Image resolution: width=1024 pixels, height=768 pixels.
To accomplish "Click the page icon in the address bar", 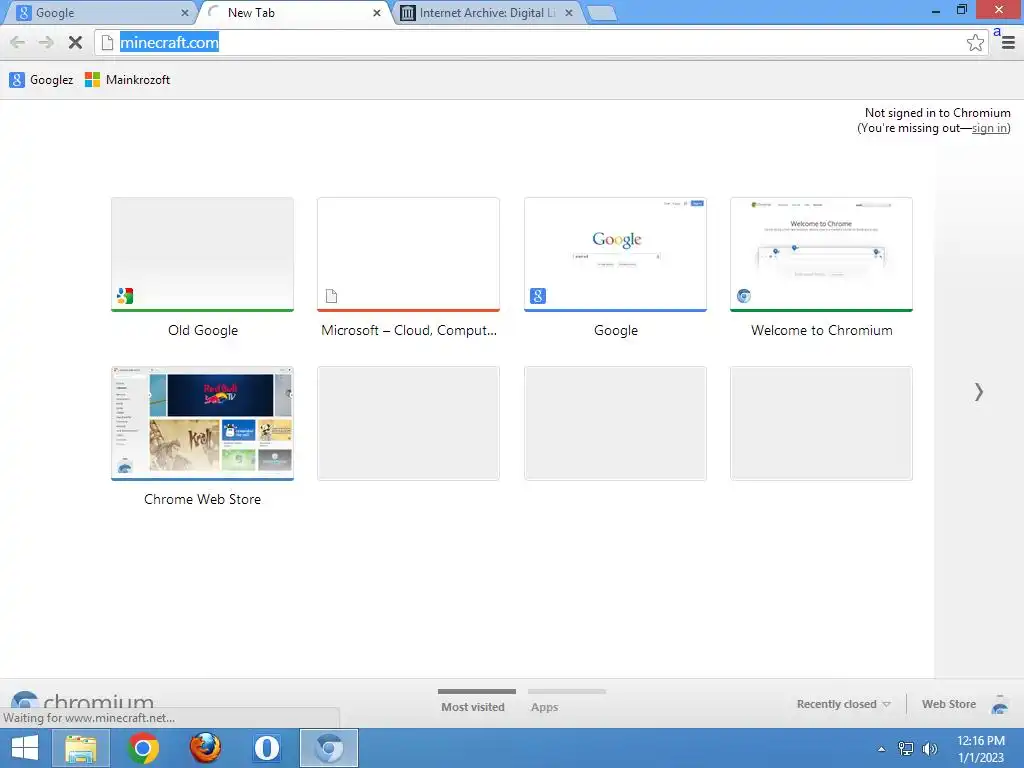I will [x=108, y=43].
